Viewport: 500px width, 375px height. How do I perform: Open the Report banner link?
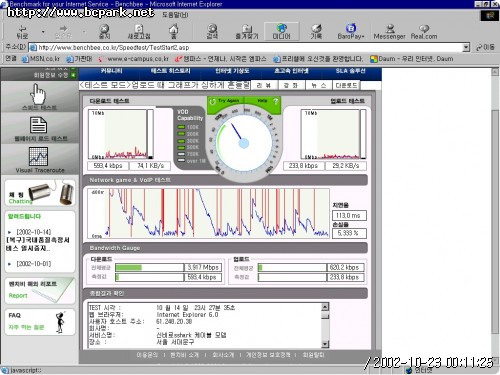tap(40, 290)
